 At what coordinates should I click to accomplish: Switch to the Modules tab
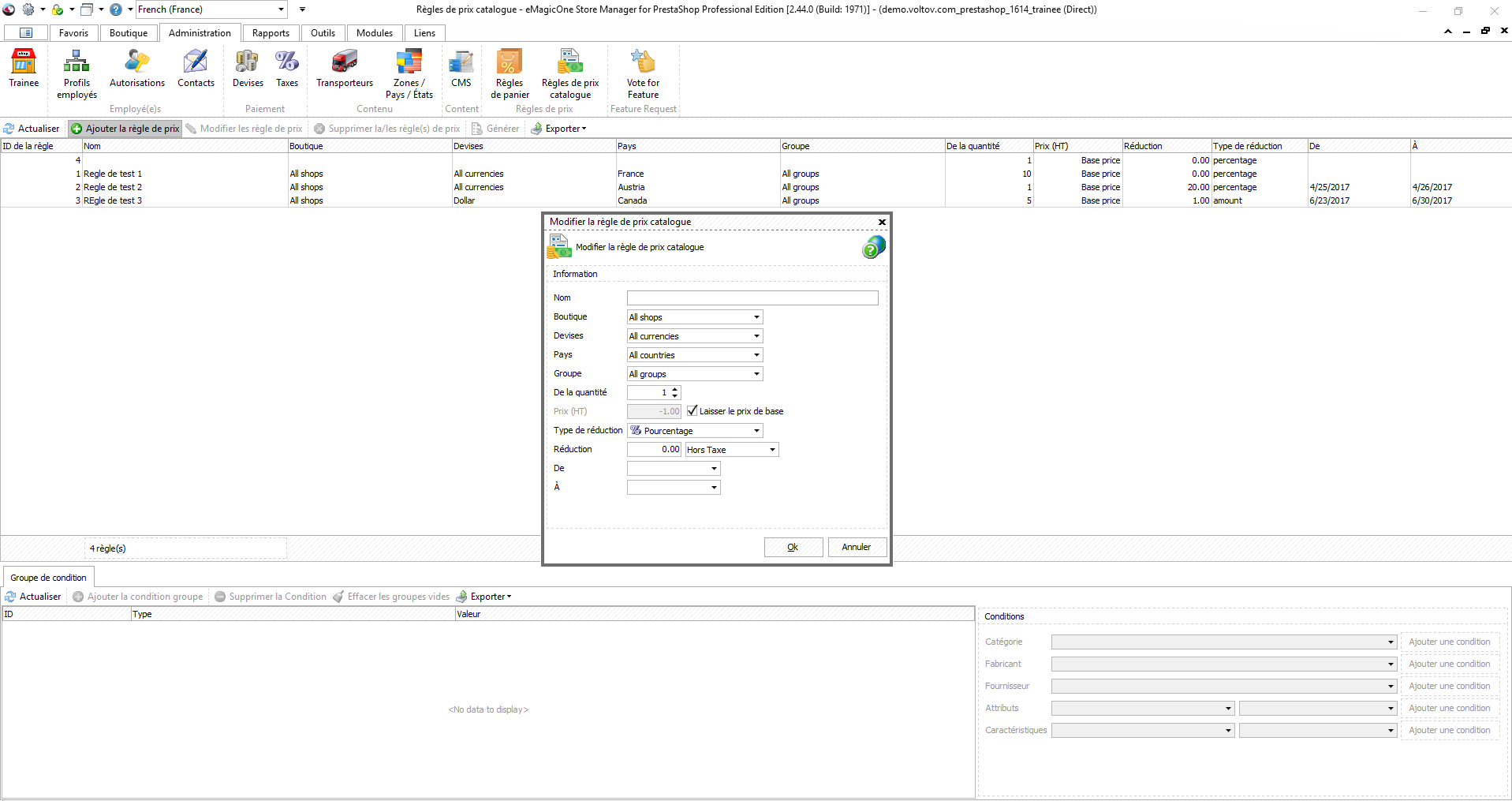point(375,33)
